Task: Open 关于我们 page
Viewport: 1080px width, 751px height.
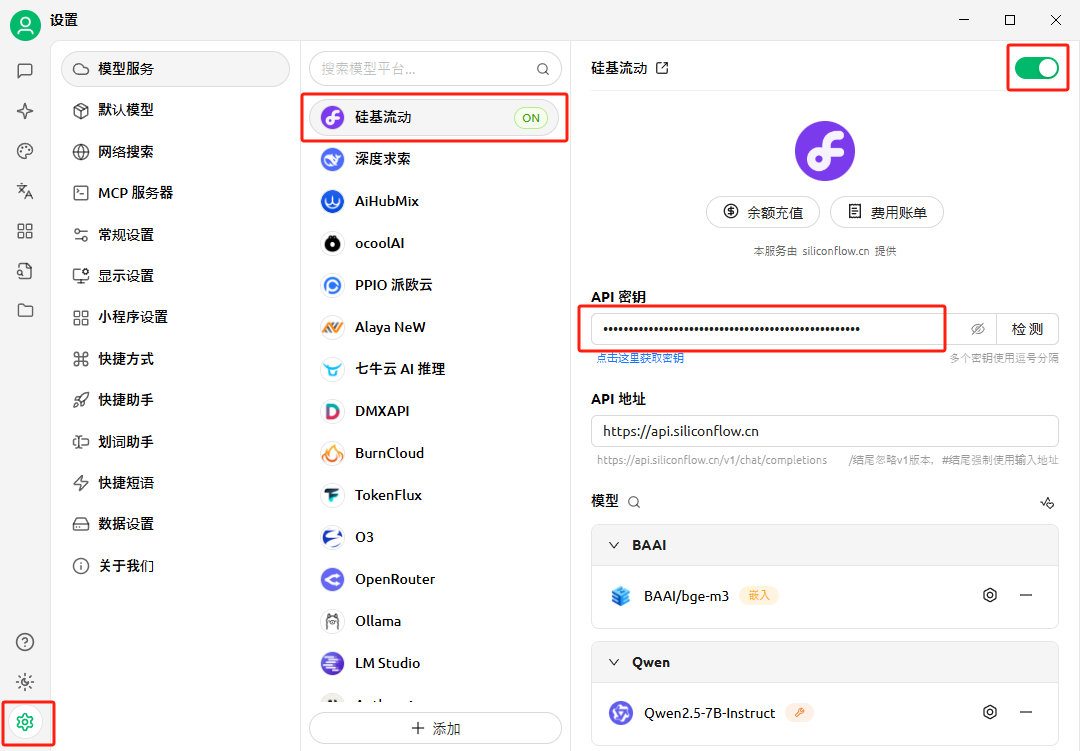Action: coord(176,566)
